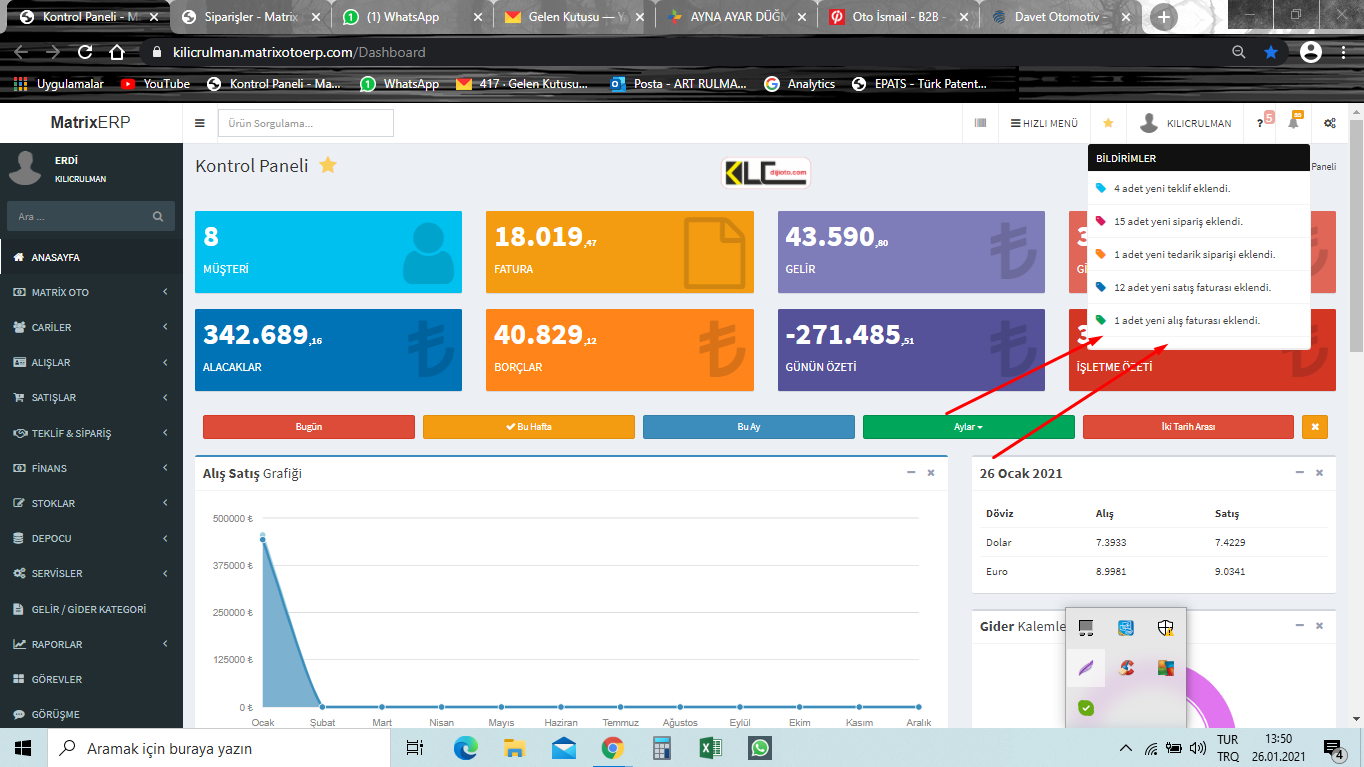Expand the FİNANS sidebar menu

(x=90, y=468)
